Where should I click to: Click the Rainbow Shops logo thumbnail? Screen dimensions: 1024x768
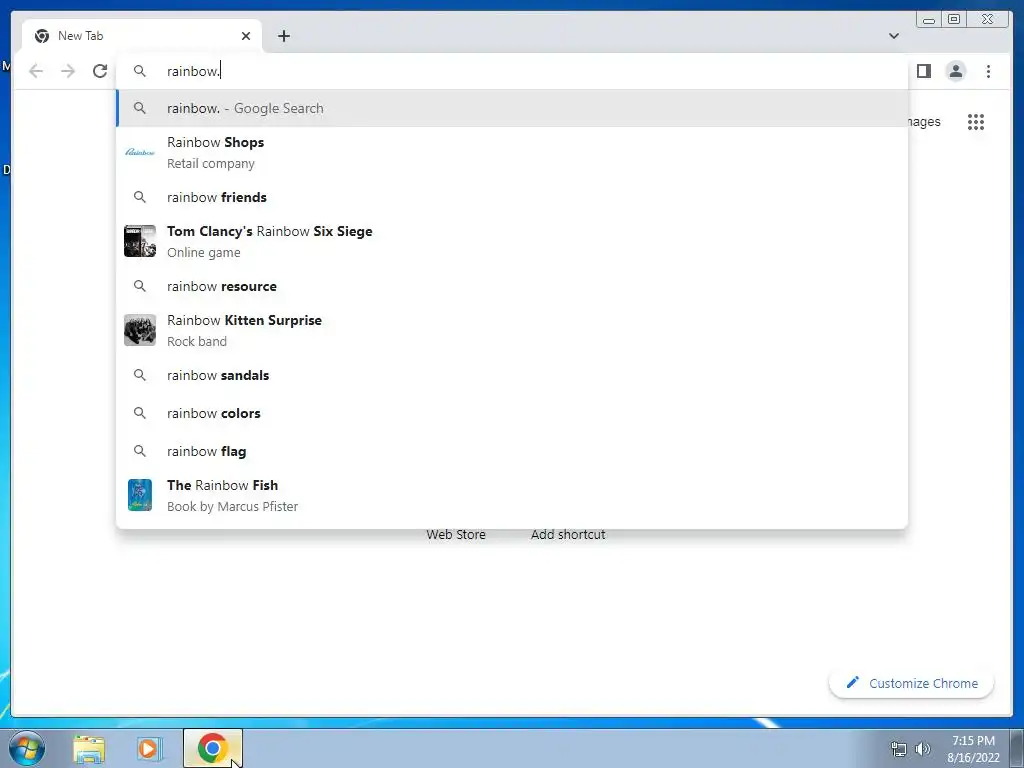tap(140, 152)
